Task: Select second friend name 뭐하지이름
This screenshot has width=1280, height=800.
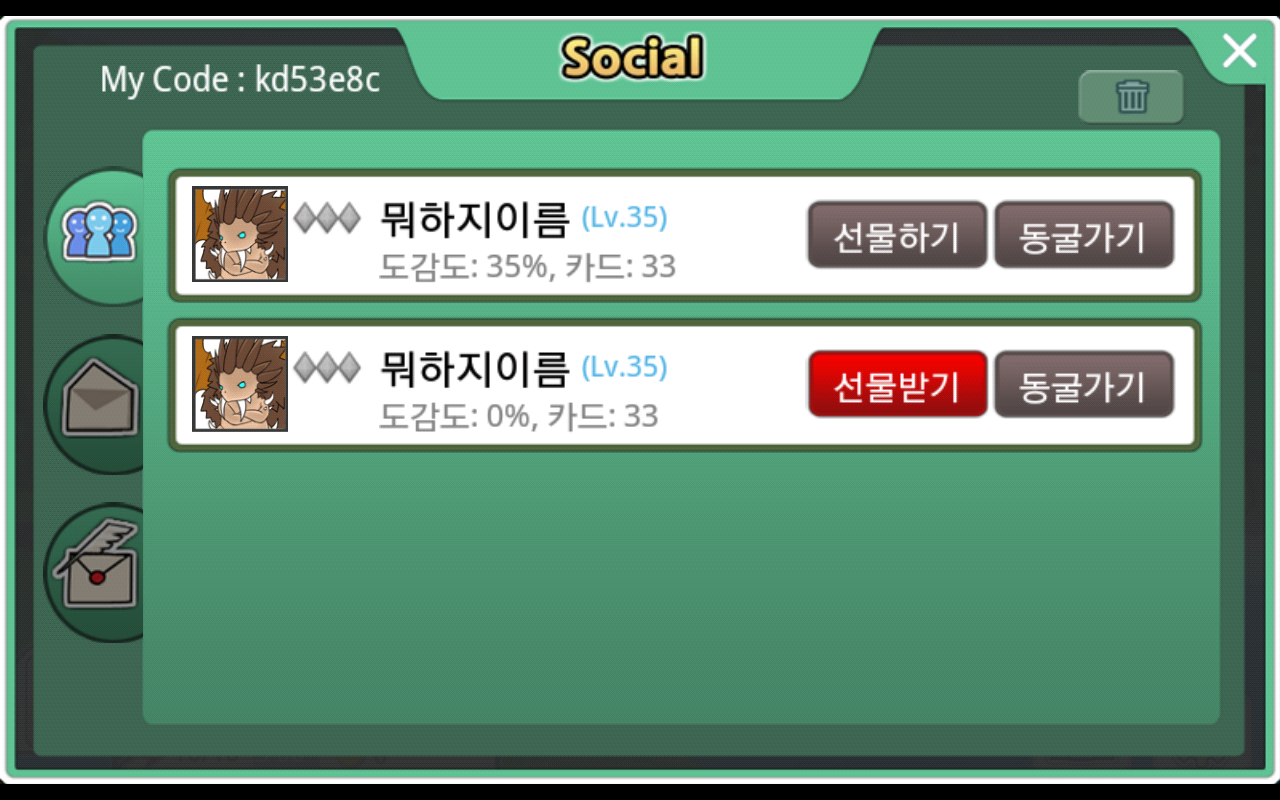Action: click(x=474, y=369)
